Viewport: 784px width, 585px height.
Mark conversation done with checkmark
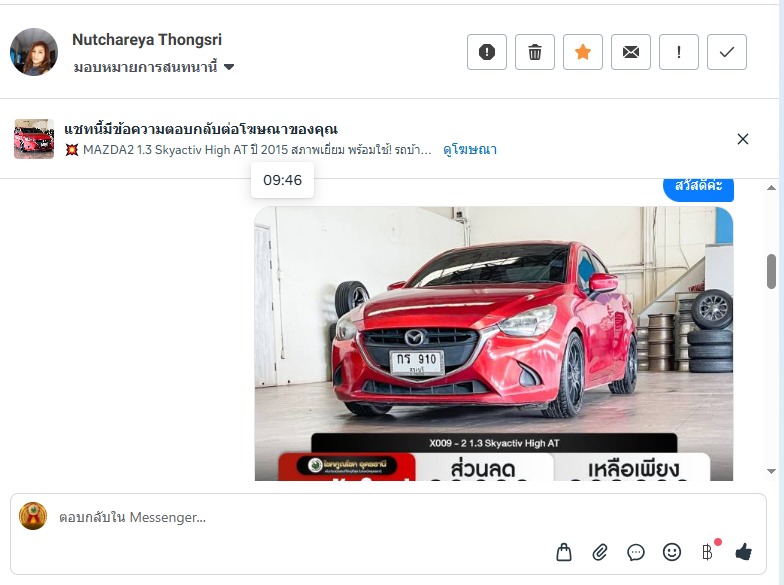[726, 52]
